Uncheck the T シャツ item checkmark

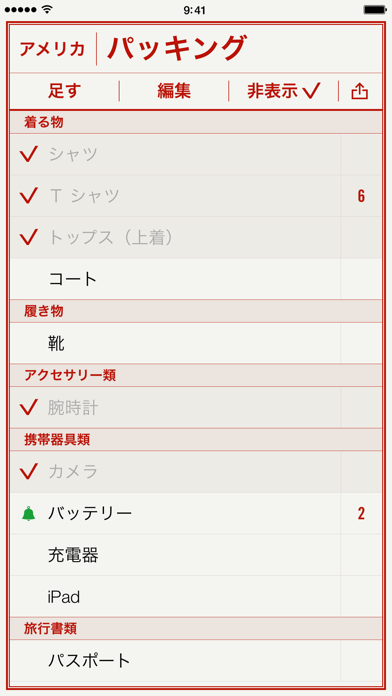[x=28, y=196]
